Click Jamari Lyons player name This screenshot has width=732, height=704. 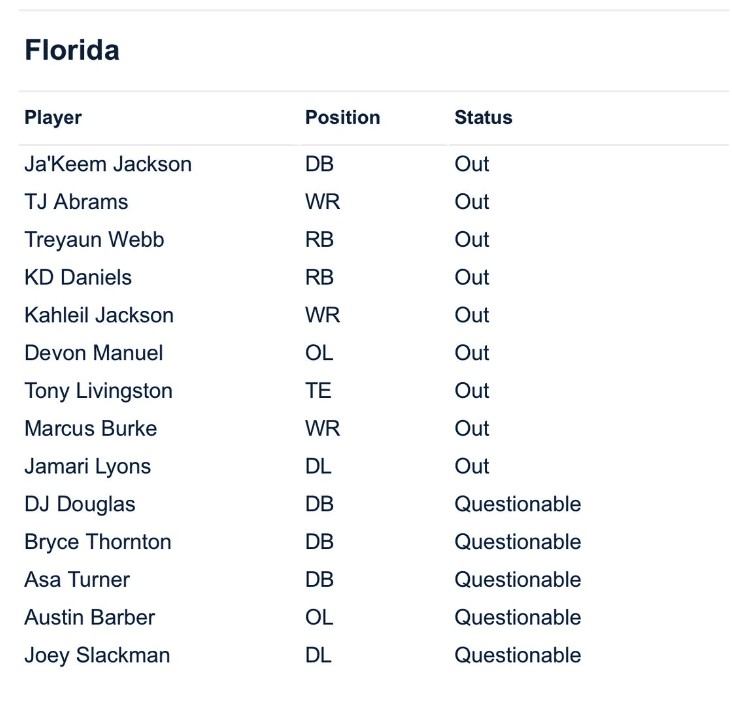pos(88,466)
